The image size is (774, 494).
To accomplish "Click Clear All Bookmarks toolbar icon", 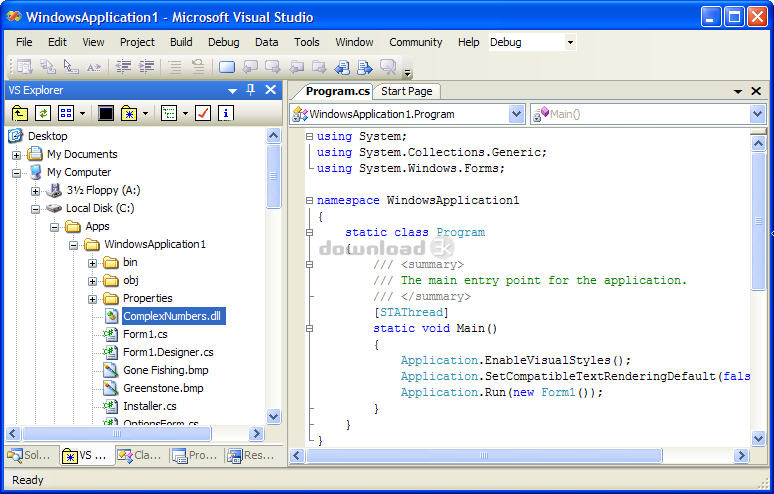I will pos(387,67).
